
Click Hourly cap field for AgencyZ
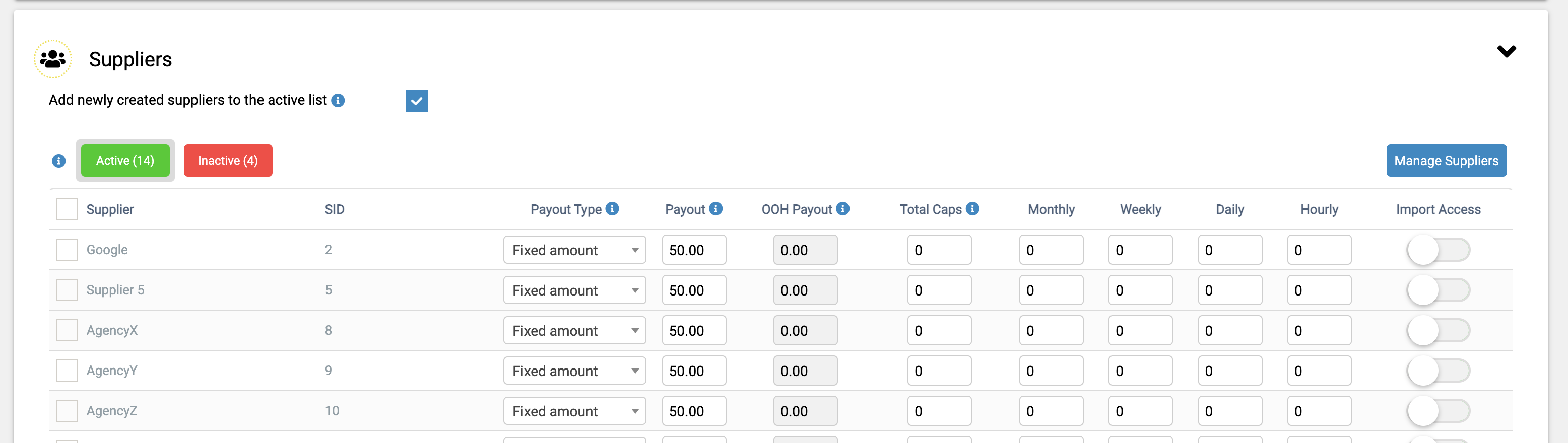point(1320,411)
